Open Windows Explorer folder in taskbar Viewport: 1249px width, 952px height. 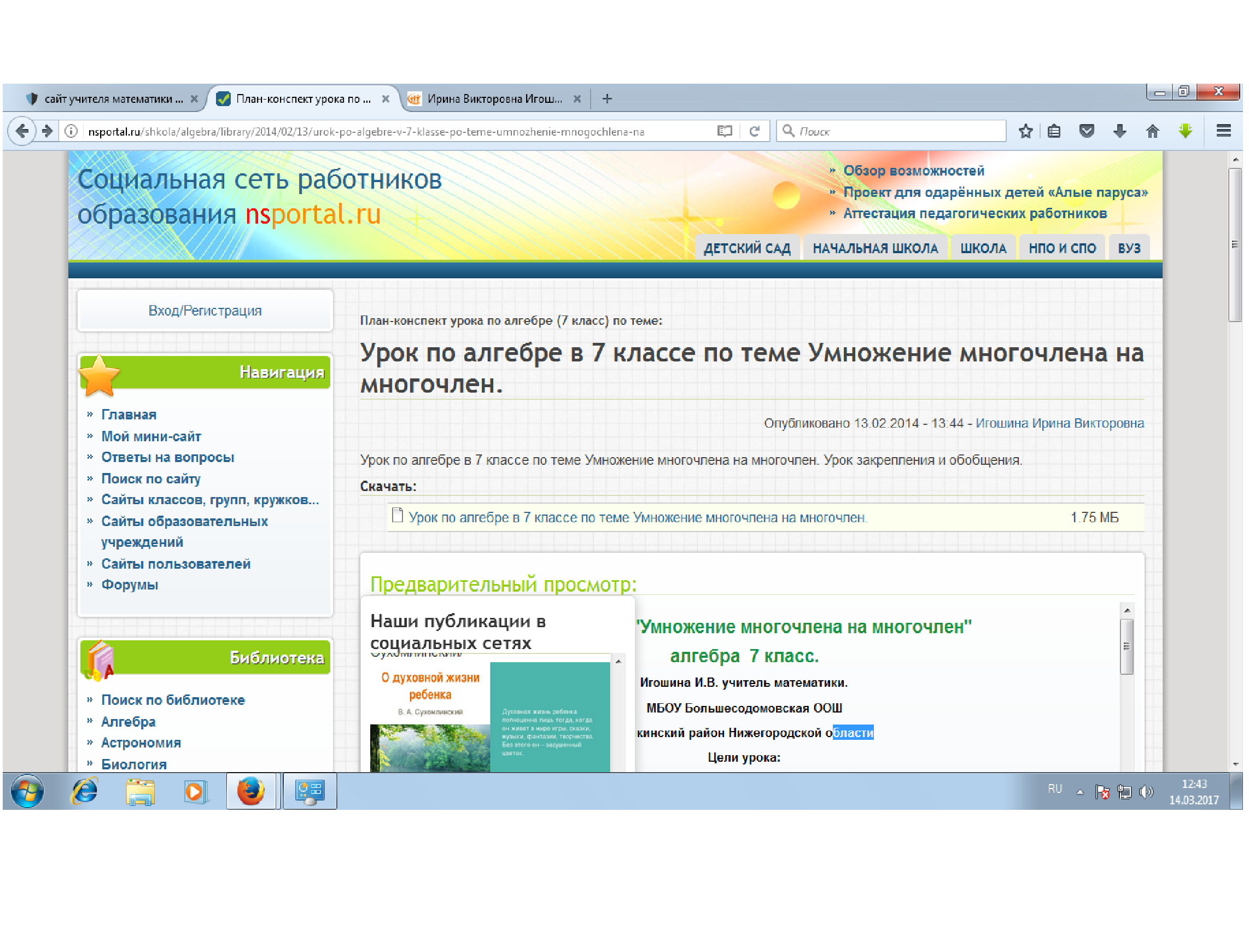[x=140, y=791]
